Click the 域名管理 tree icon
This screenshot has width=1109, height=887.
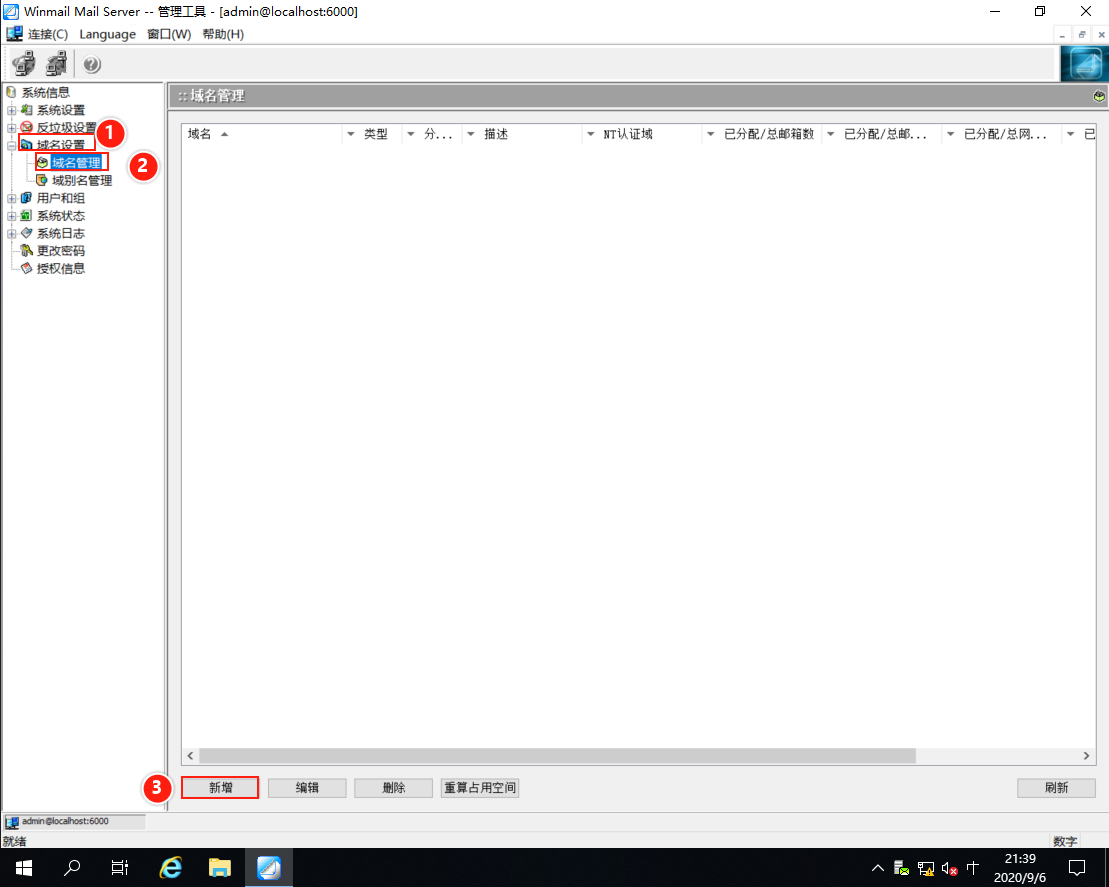click(42, 163)
